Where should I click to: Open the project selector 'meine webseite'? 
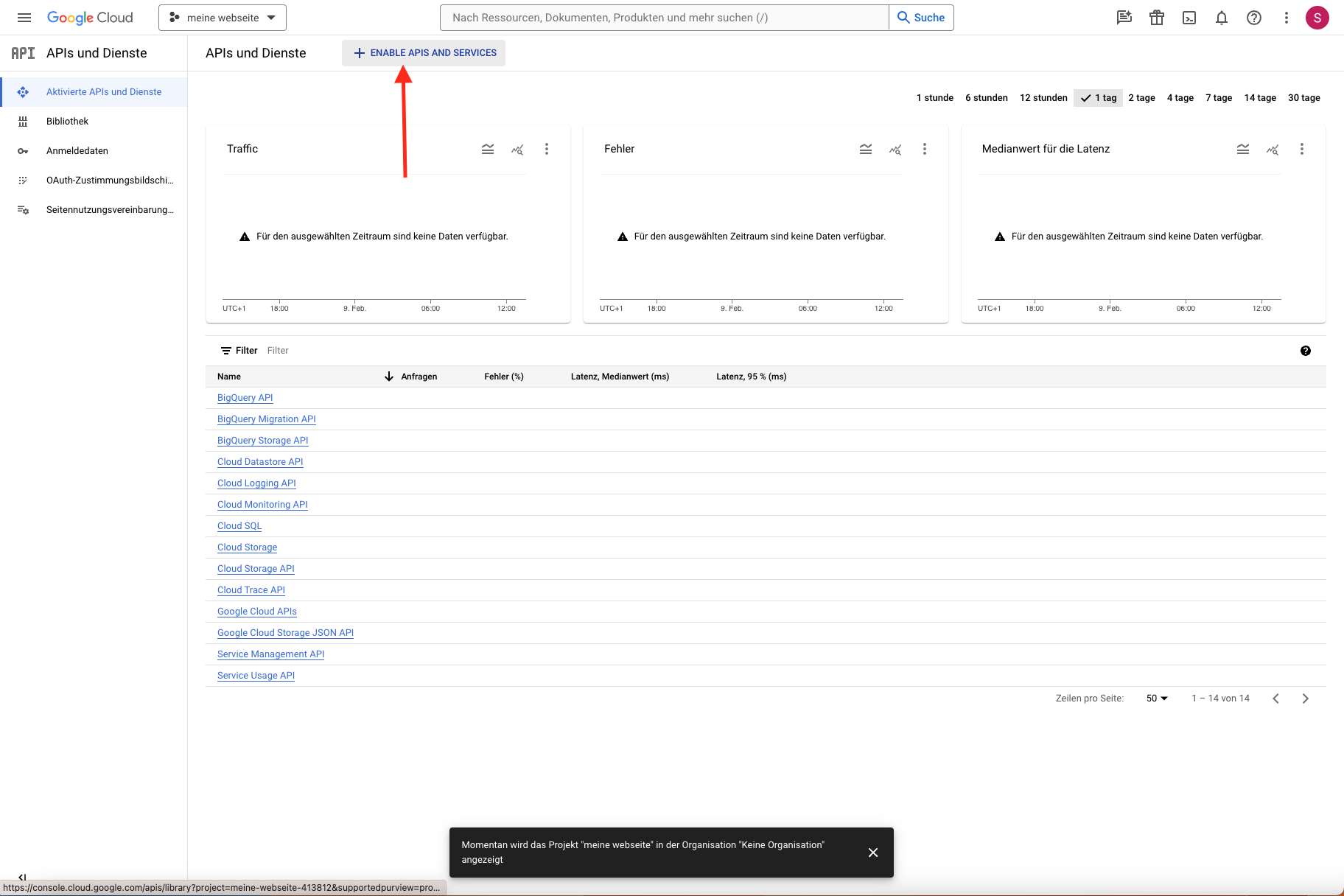click(x=223, y=18)
